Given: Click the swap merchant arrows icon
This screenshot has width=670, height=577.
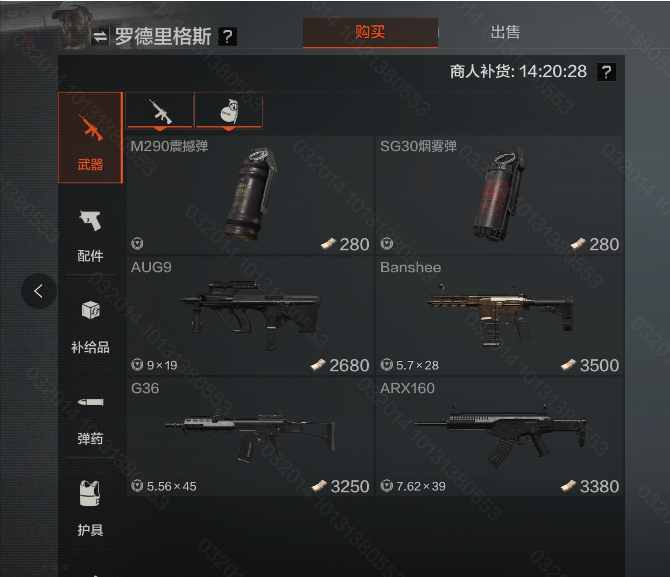Looking at the screenshot, I should (x=100, y=37).
